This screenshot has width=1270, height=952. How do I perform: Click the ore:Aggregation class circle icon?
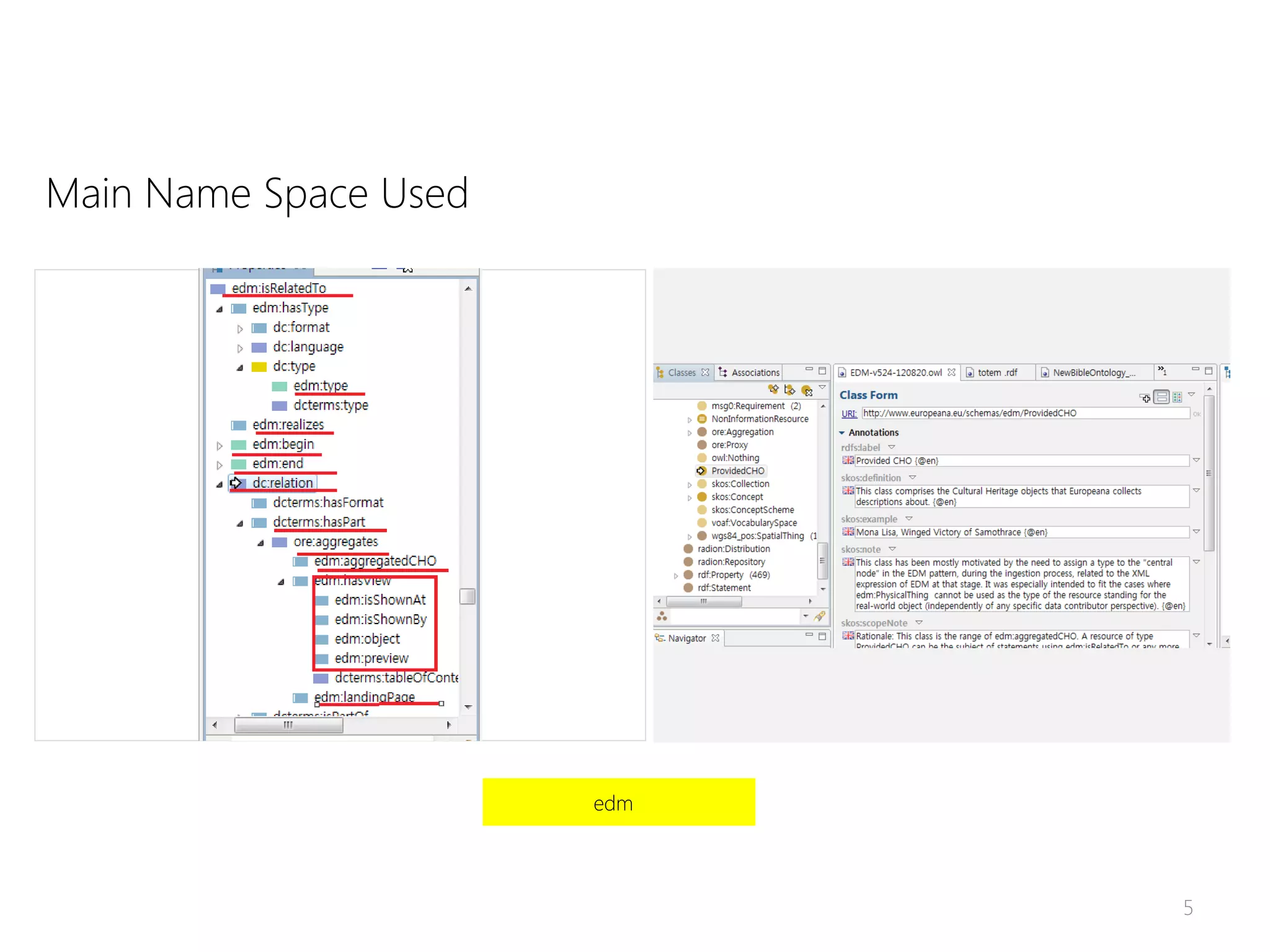click(x=702, y=431)
